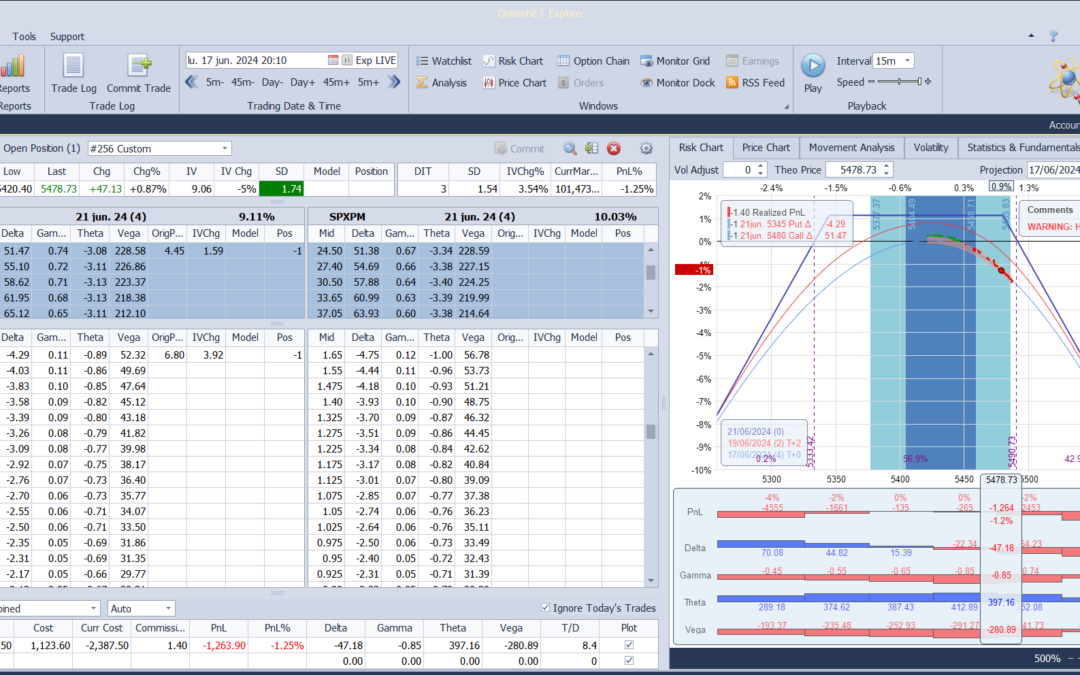Open the Watchlist window

[x=443, y=61]
